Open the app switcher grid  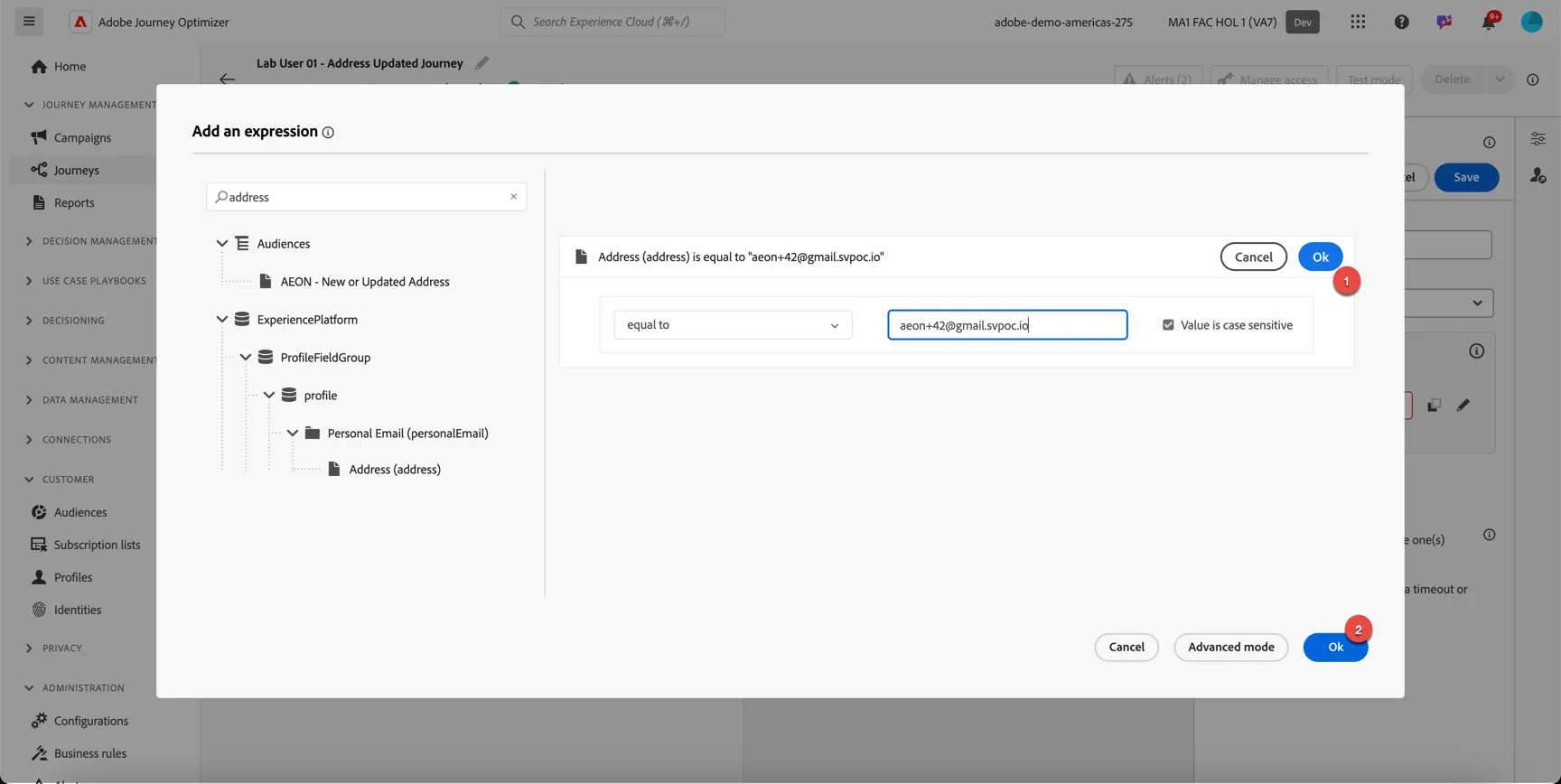(1358, 22)
